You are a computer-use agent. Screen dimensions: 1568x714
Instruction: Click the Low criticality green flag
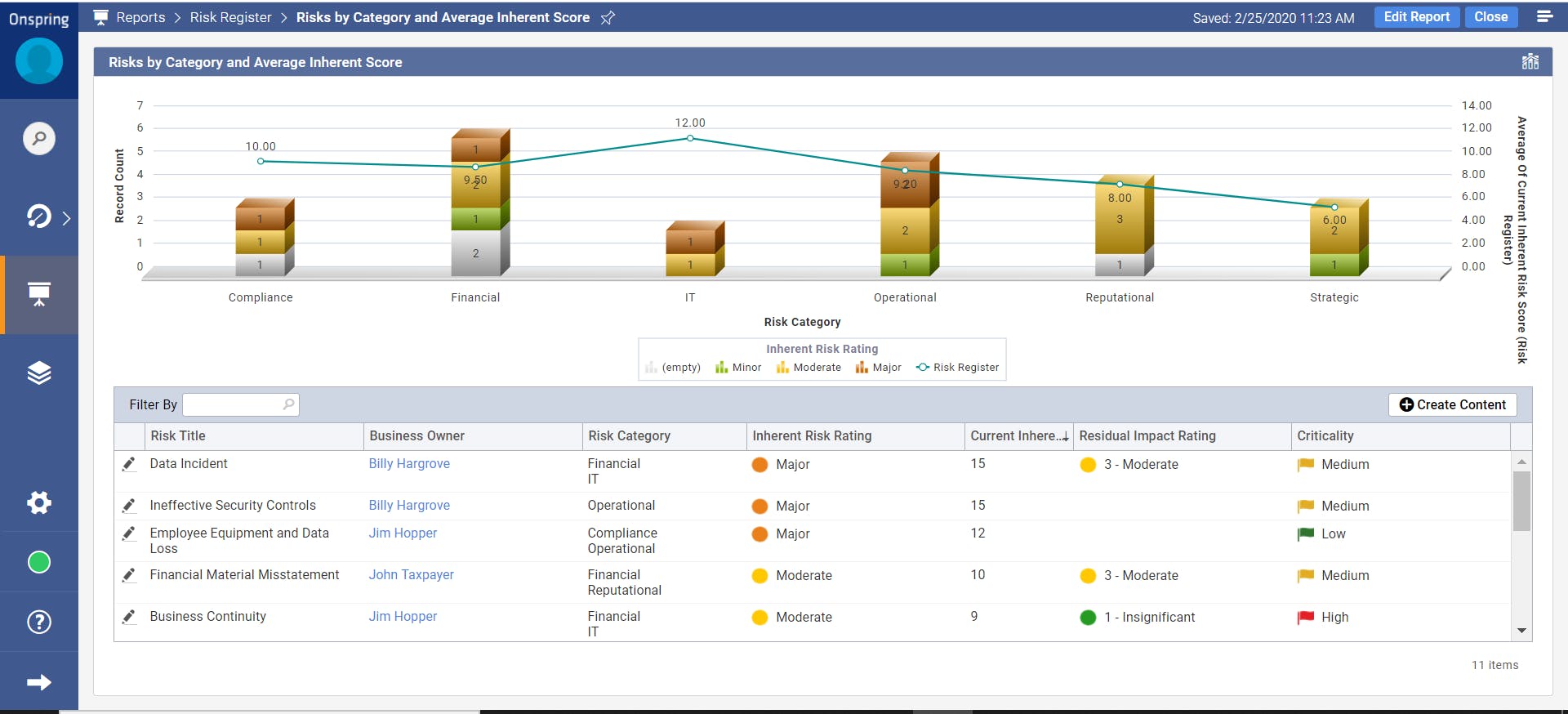point(1306,534)
